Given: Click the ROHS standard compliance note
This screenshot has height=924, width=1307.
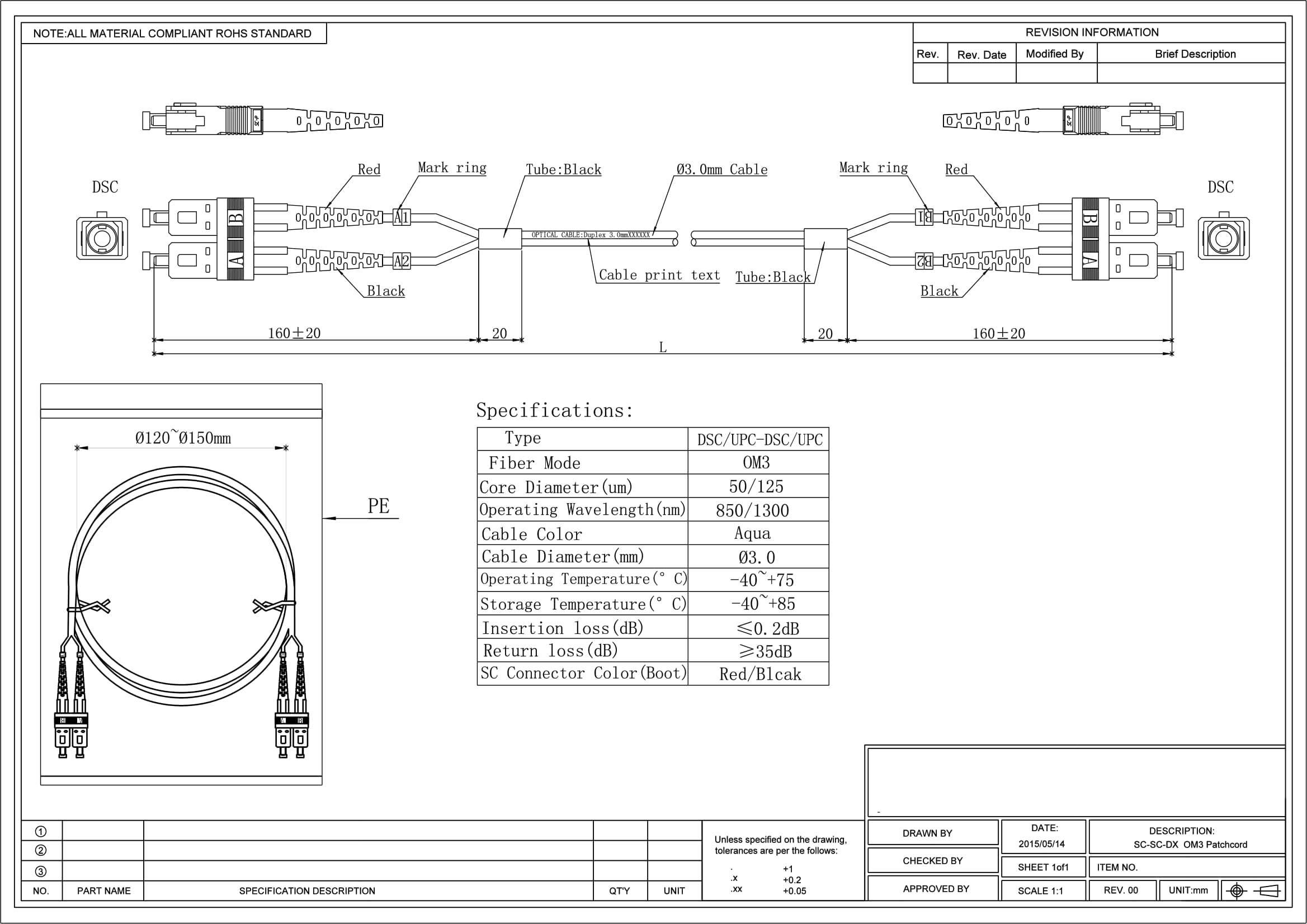Looking at the screenshot, I should [x=172, y=34].
